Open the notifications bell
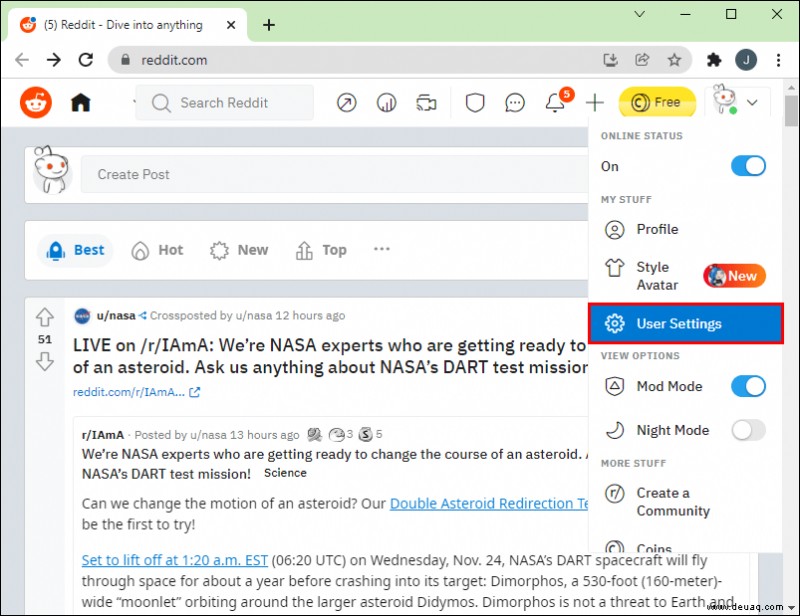The width and height of the screenshot is (800, 616). pyautogui.click(x=555, y=103)
